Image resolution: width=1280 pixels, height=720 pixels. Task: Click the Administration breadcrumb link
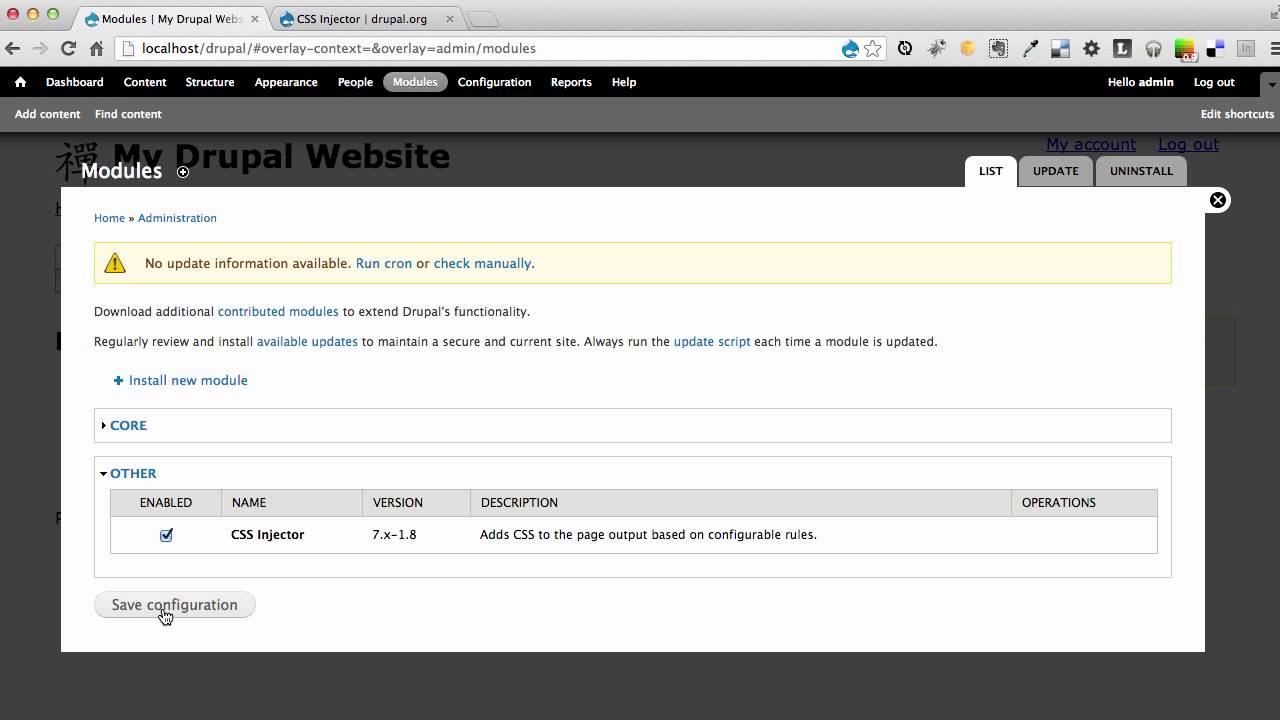click(x=177, y=218)
